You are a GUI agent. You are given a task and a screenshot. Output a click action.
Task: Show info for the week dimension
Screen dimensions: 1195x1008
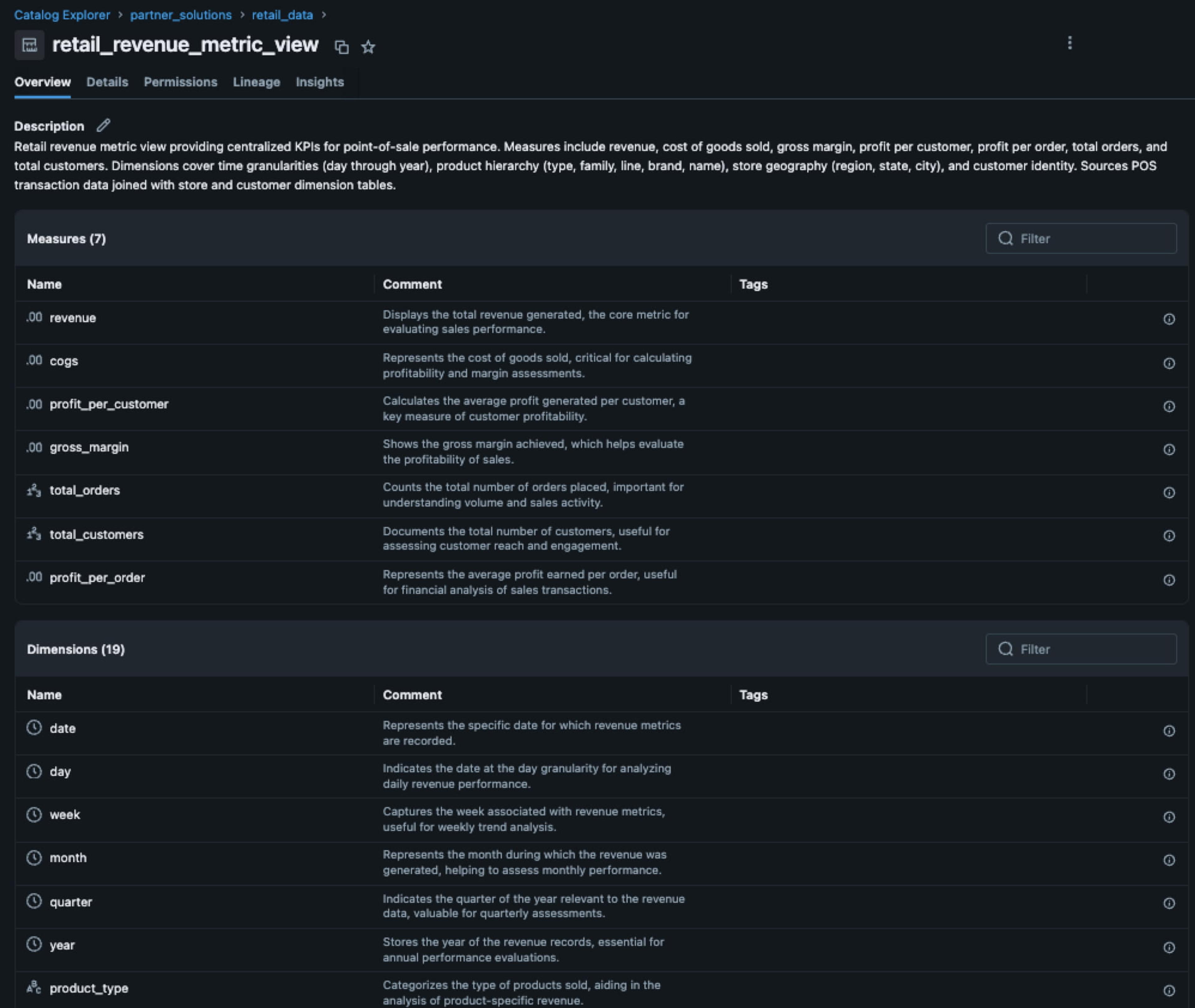click(x=1169, y=817)
